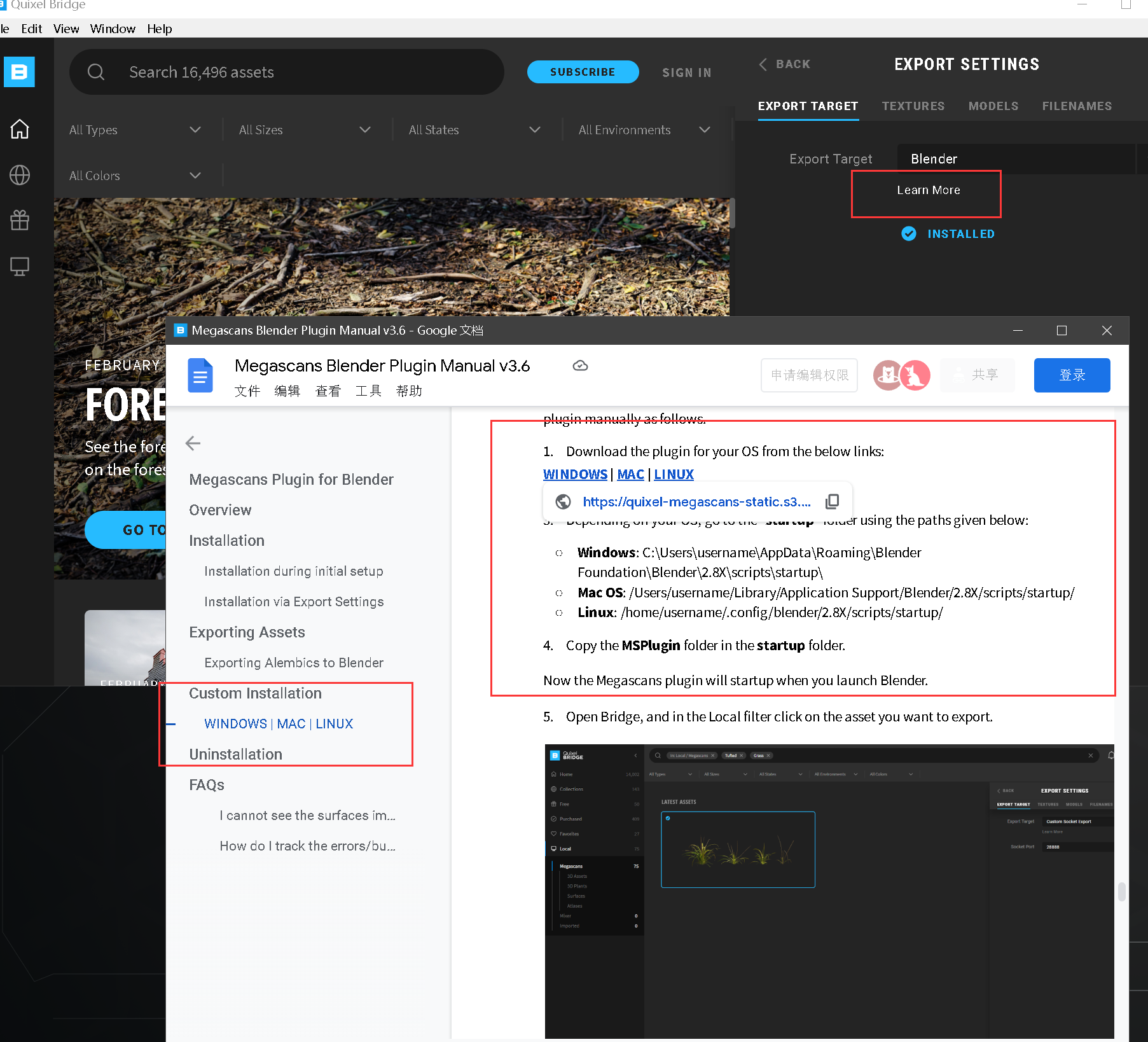Click the Quixel Bridge logo icon
1148x1042 pixels.
coord(19,72)
